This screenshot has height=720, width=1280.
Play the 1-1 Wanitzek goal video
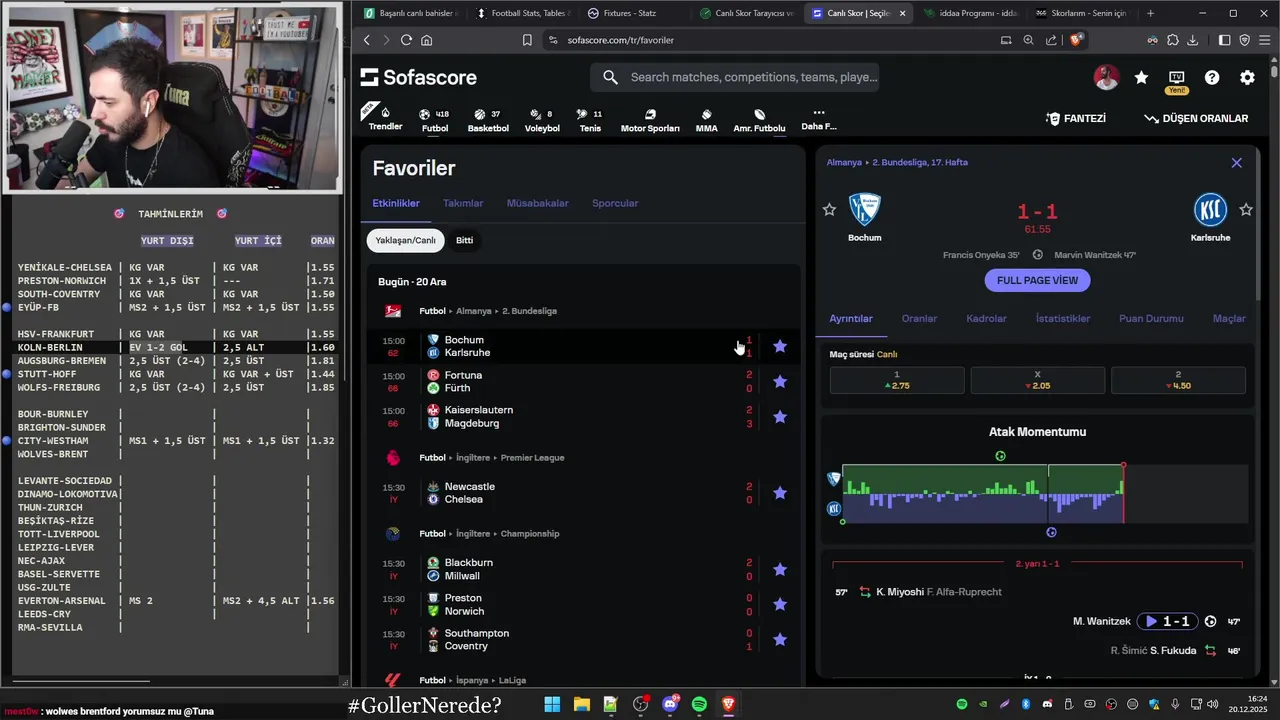click(x=1166, y=621)
